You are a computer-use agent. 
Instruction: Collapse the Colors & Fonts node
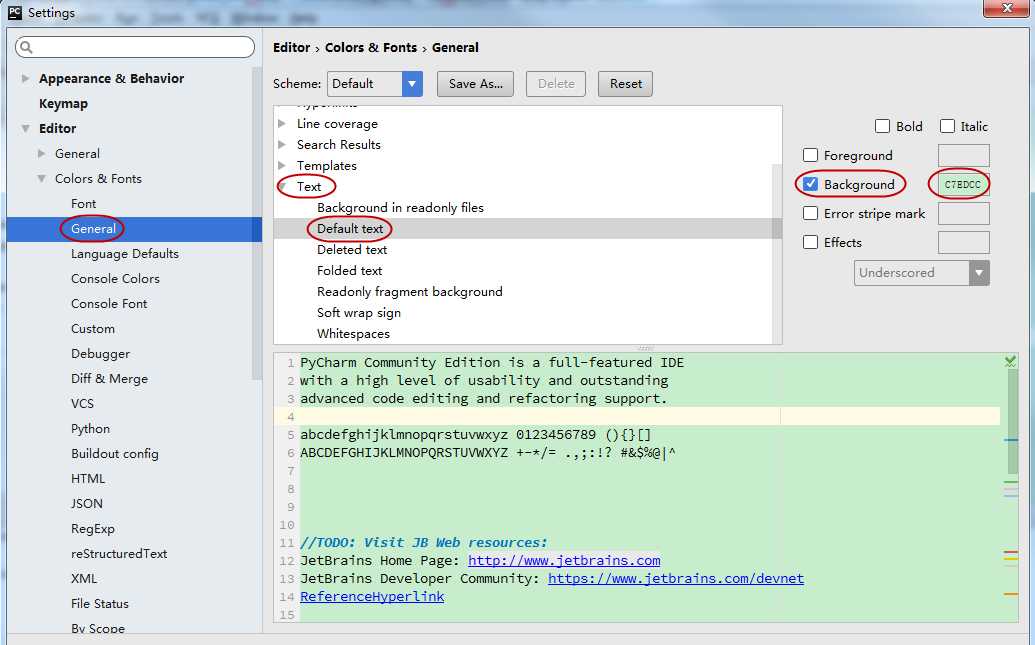(42, 178)
